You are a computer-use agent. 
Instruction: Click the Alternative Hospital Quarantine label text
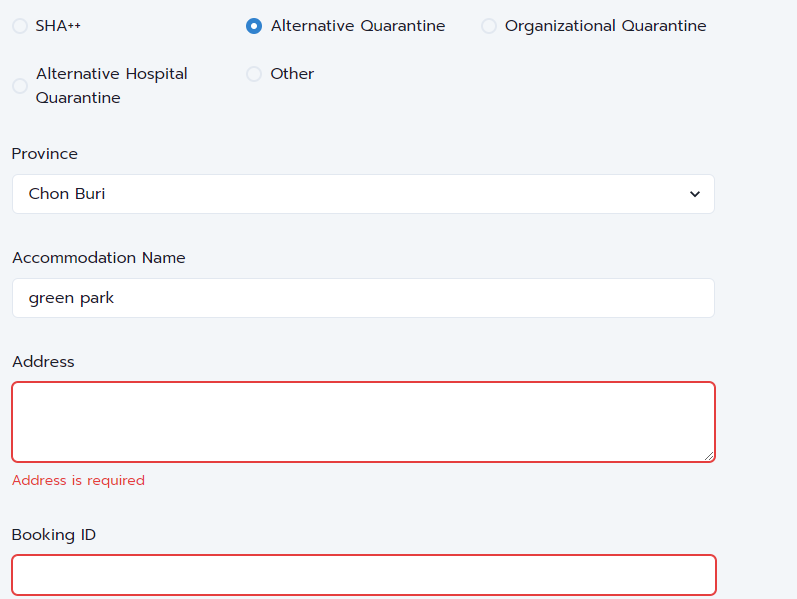pyautogui.click(x=111, y=86)
